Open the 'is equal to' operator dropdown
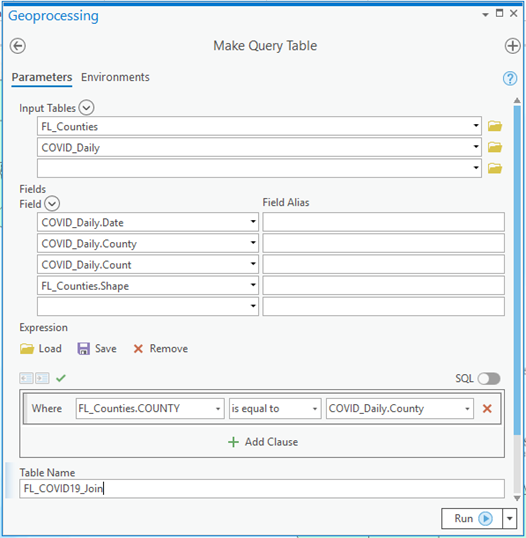The width and height of the screenshot is (526, 538). pyautogui.click(x=315, y=409)
